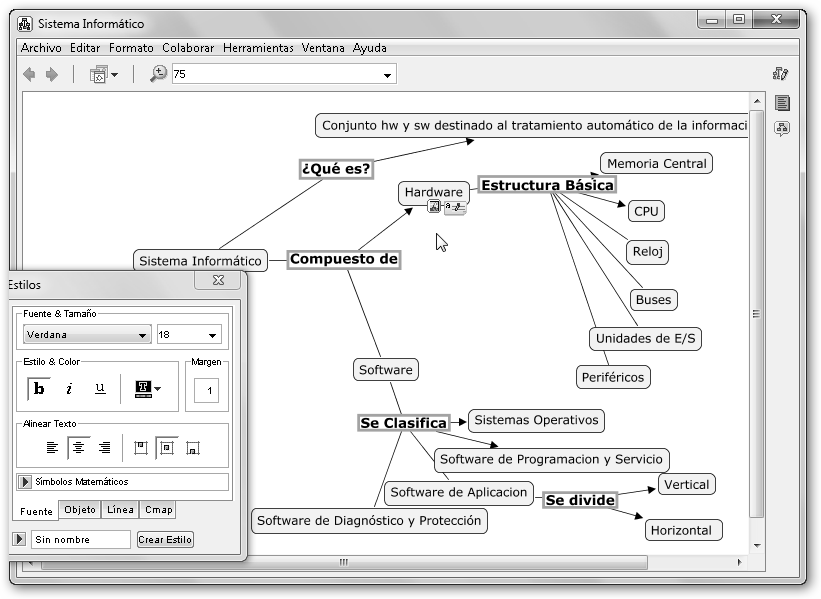
Task: Open the Verdana font dropdown
Action: (87, 335)
